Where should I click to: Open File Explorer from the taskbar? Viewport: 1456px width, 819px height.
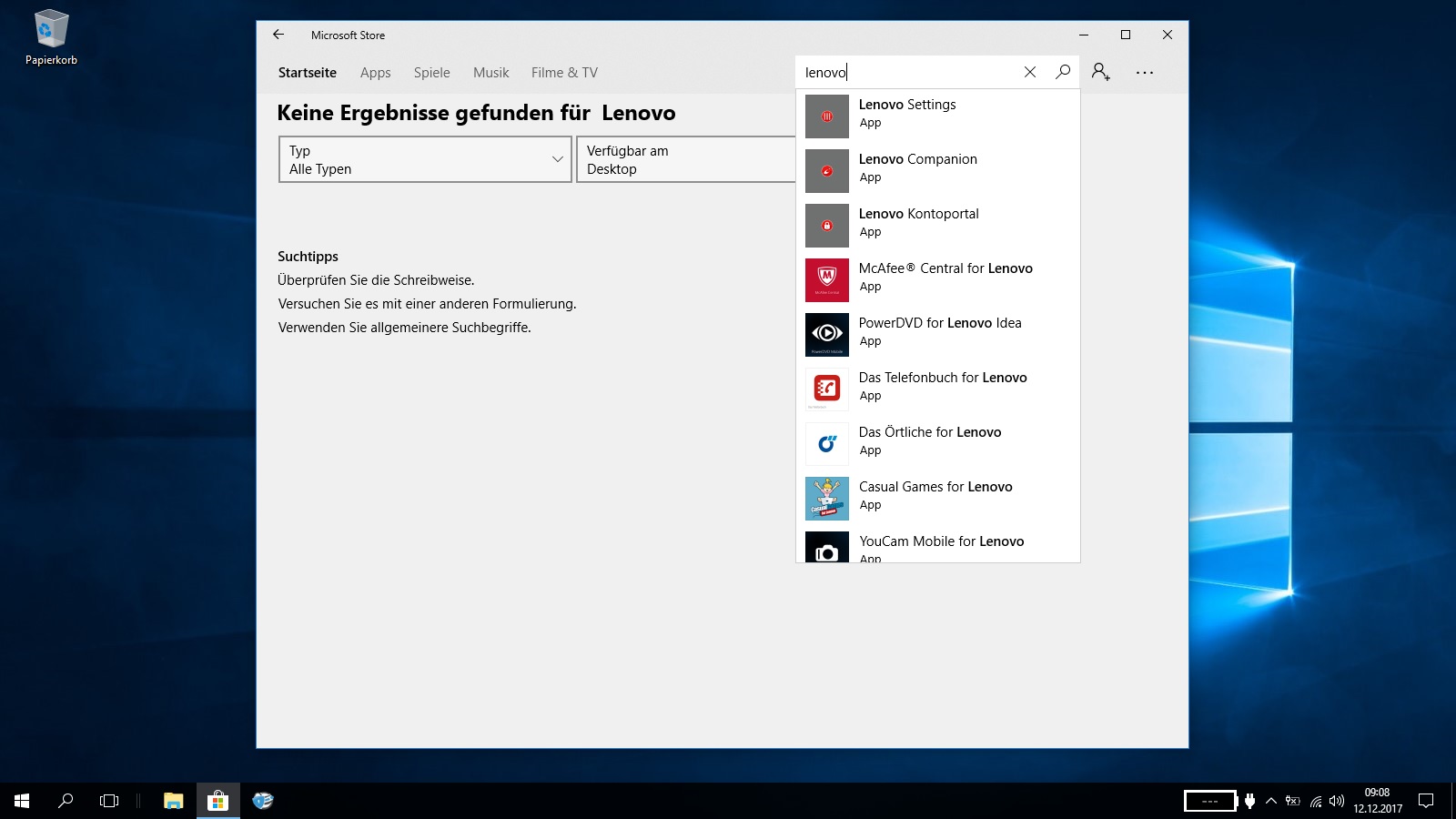[173, 801]
